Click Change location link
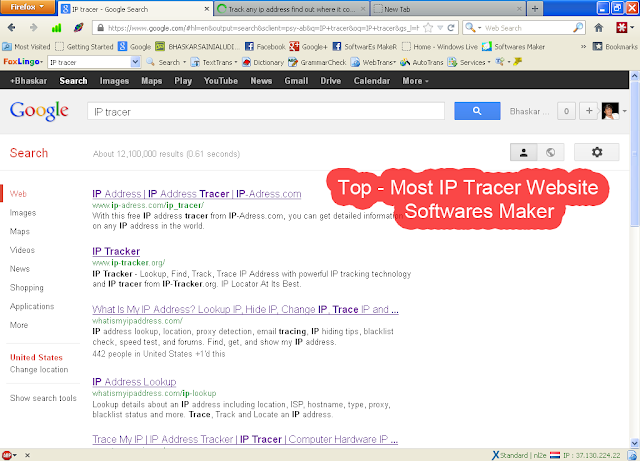 [x=39, y=370]
